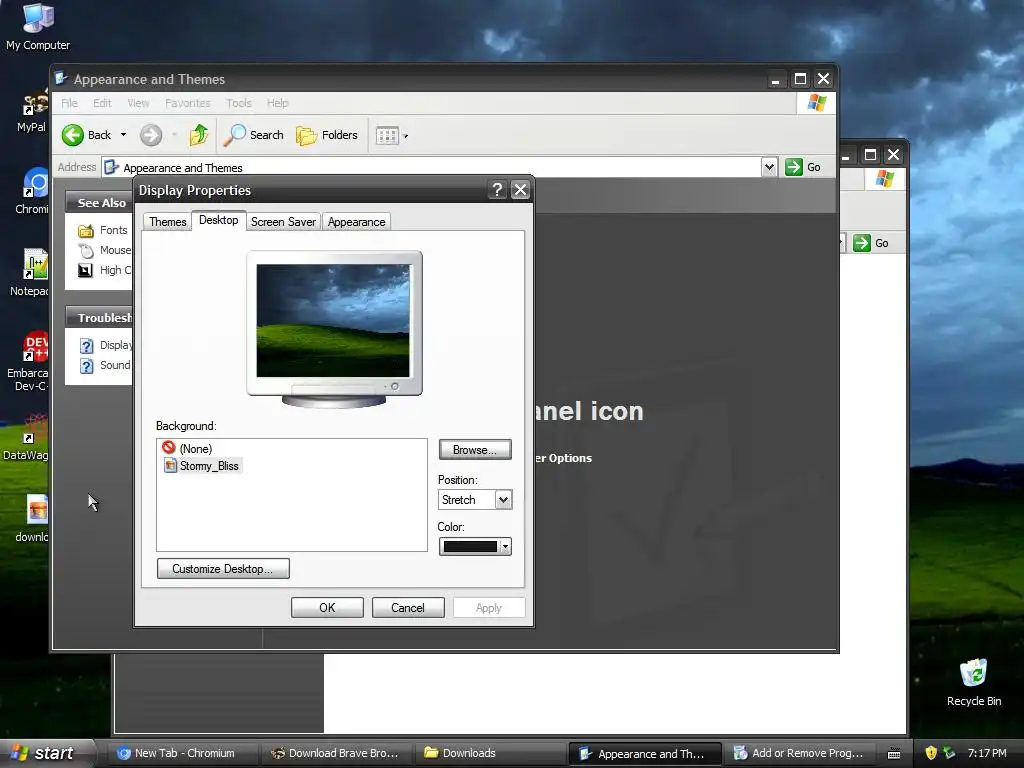Screen dimensions: 1024x768
Task: Maximize the background window behind Appearance
Action: tap(870, 155)
